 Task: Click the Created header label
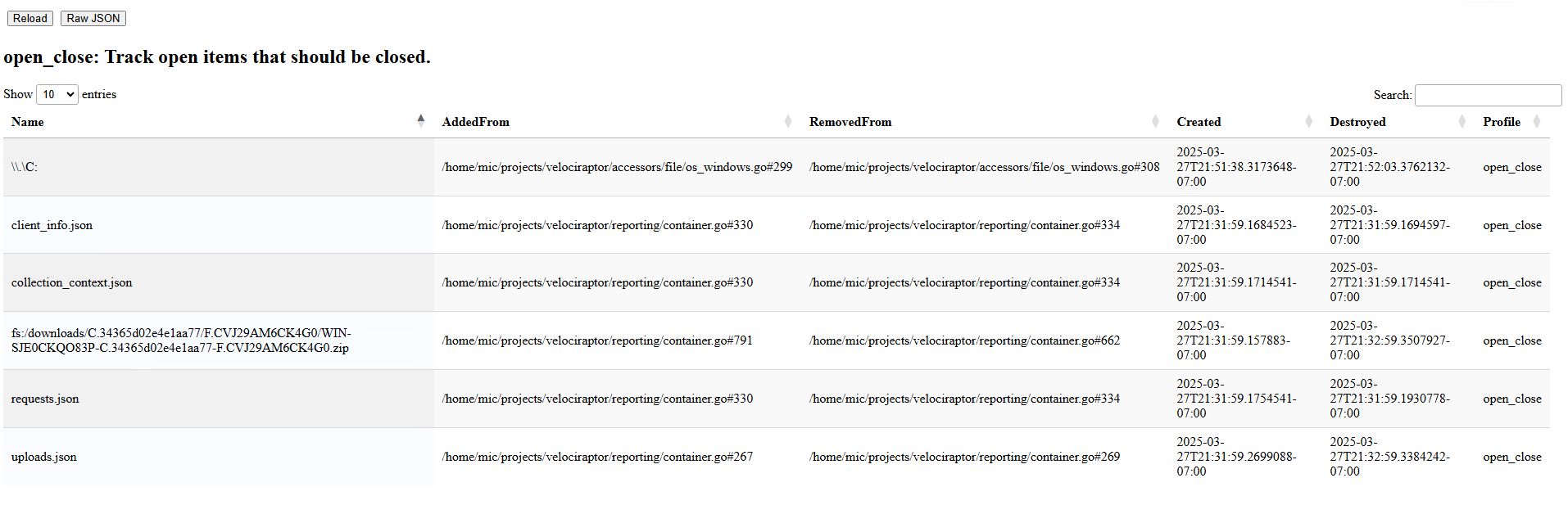[x=1199, y=122]
